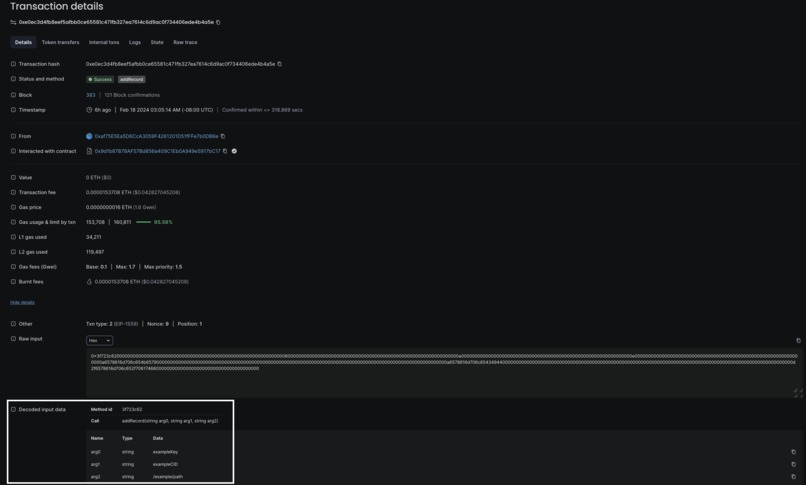Click the Hide details link
This screenshot has height=485, width=806.
point(22,303)
